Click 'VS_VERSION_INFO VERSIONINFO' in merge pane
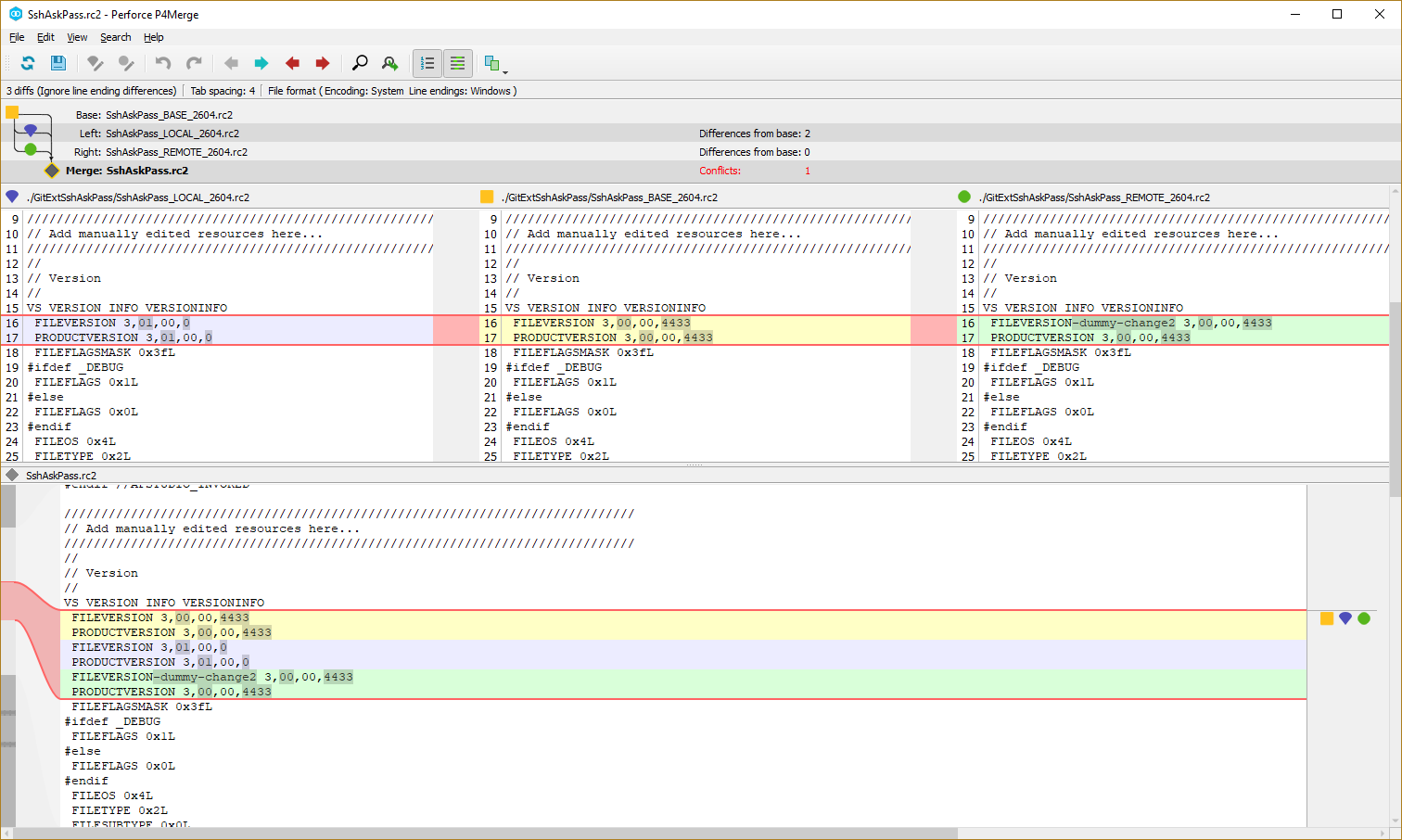The width and height of the screenshot is (1402, 840). click(x=164, y=603)
